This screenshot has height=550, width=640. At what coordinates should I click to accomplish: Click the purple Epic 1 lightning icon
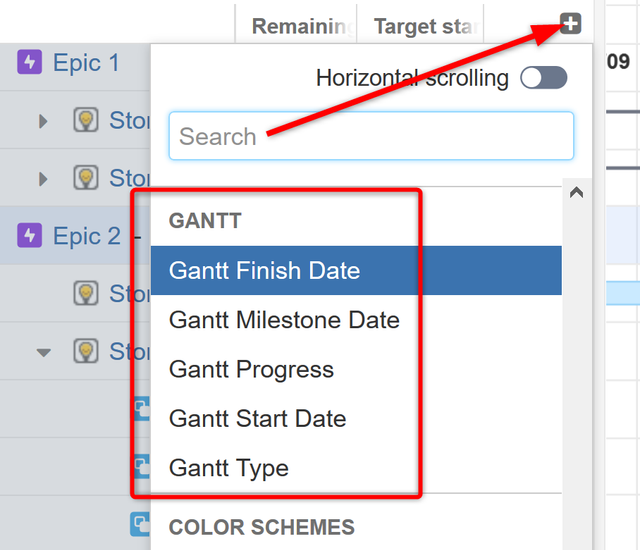29,63
